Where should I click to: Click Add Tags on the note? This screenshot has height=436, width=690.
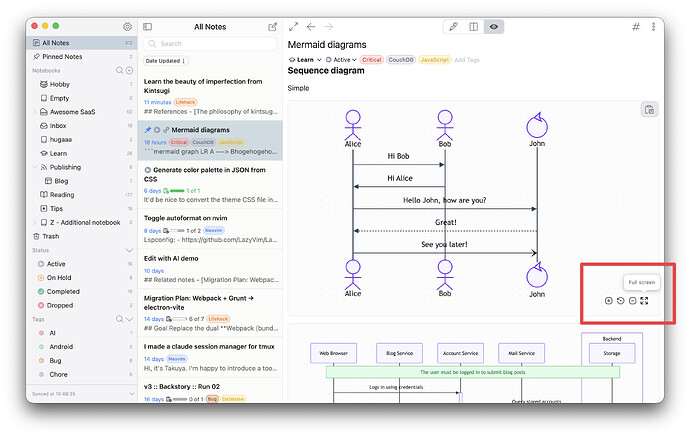pos(466,60)
